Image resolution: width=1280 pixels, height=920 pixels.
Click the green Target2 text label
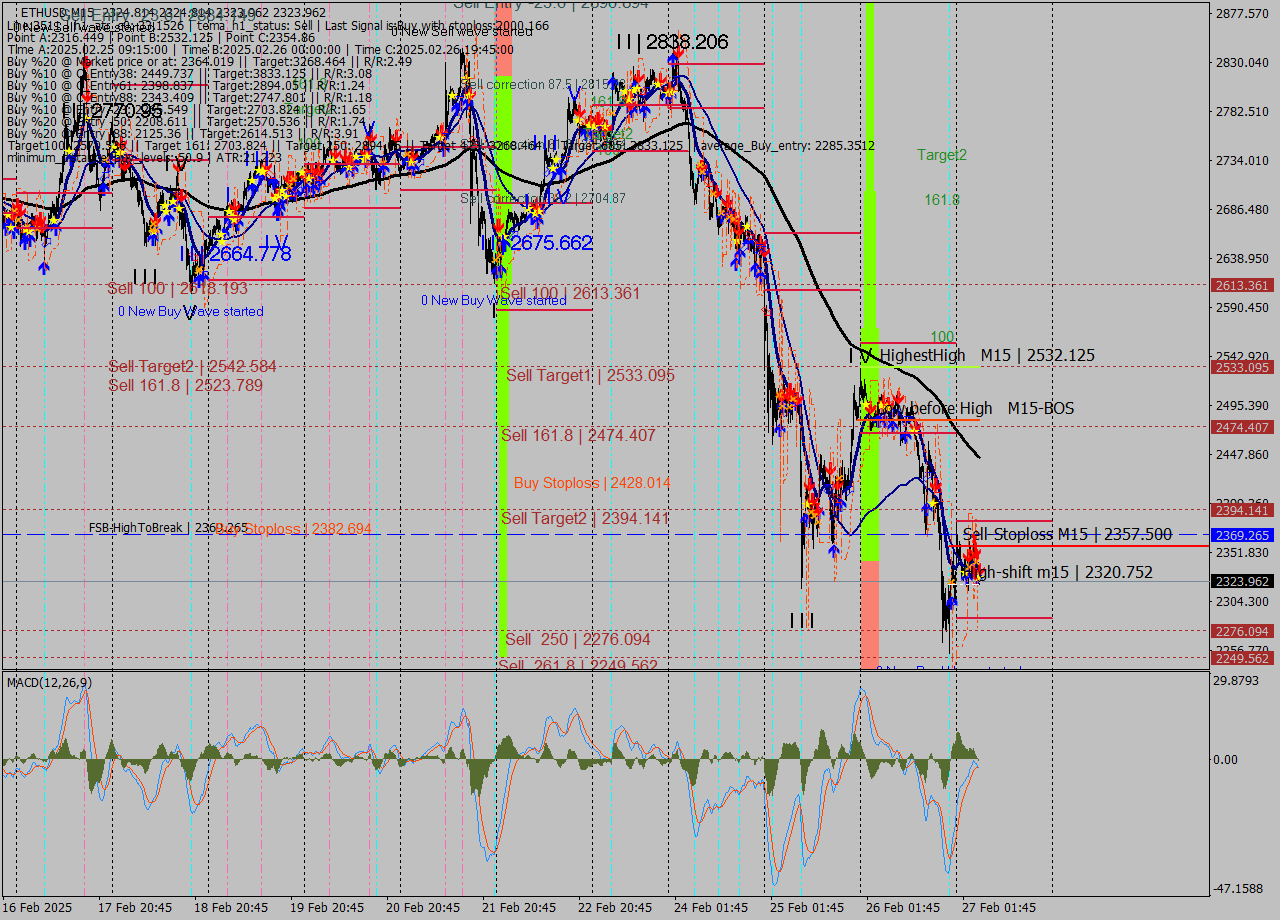point(942,155)
